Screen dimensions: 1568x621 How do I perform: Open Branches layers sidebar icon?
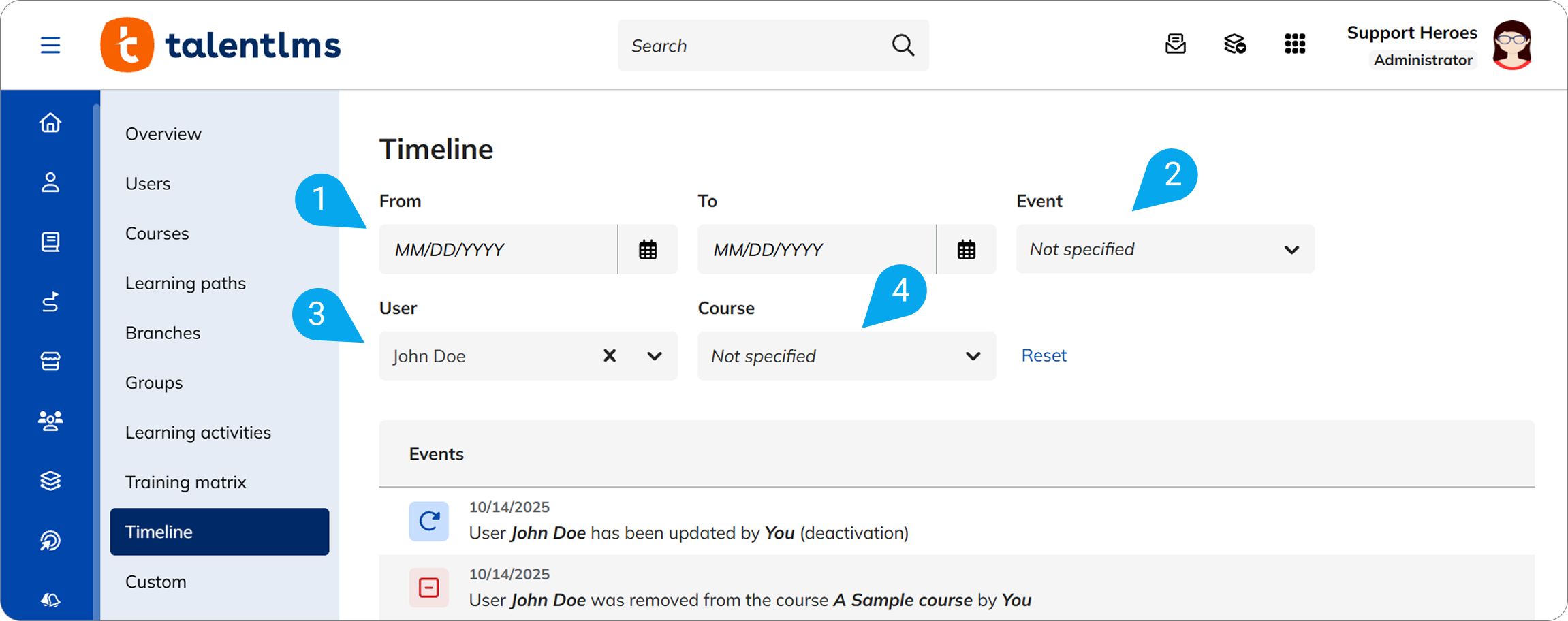tap(50, 481)
